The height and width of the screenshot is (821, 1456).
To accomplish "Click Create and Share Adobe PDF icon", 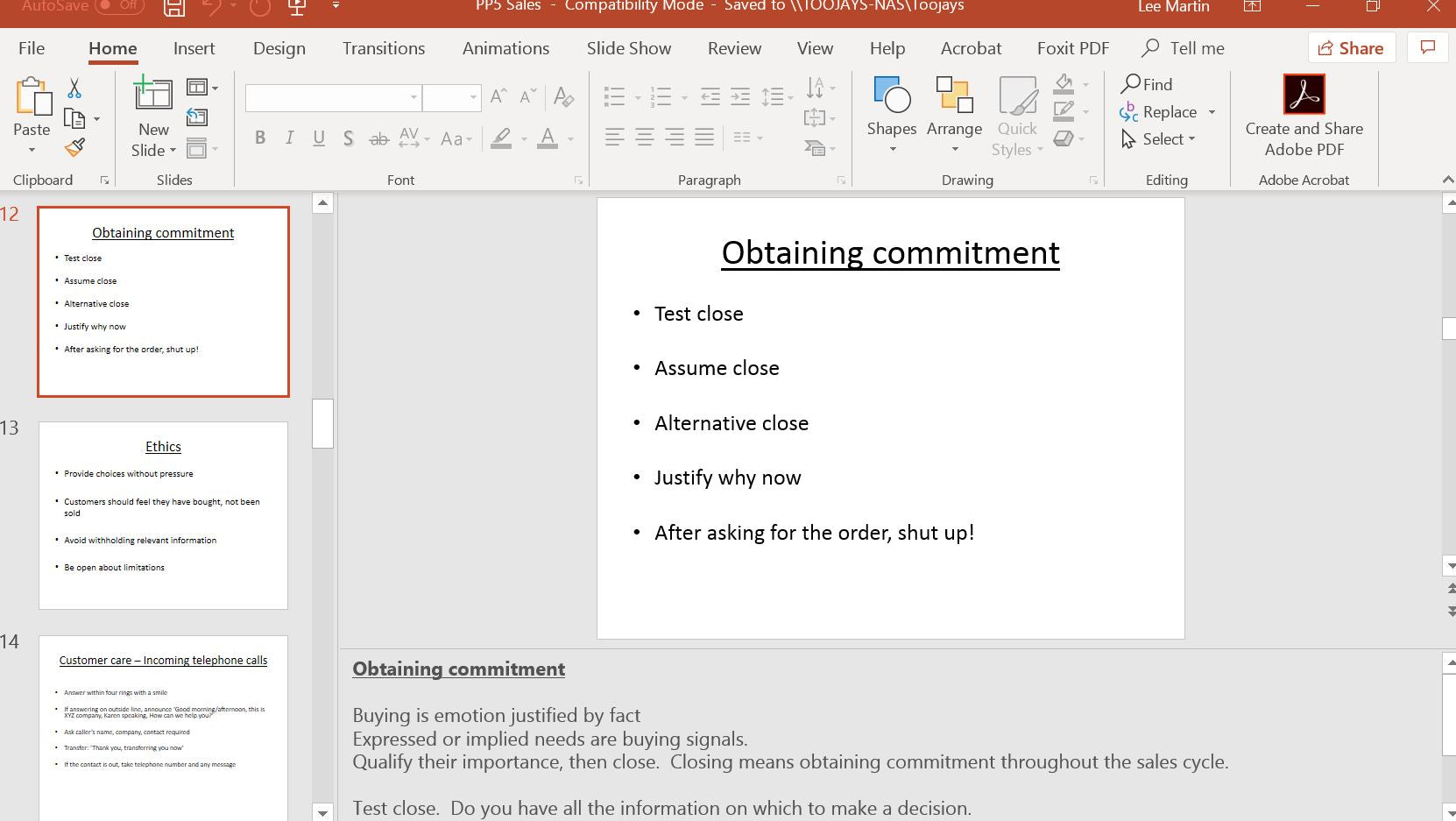I will [1304, 95].
